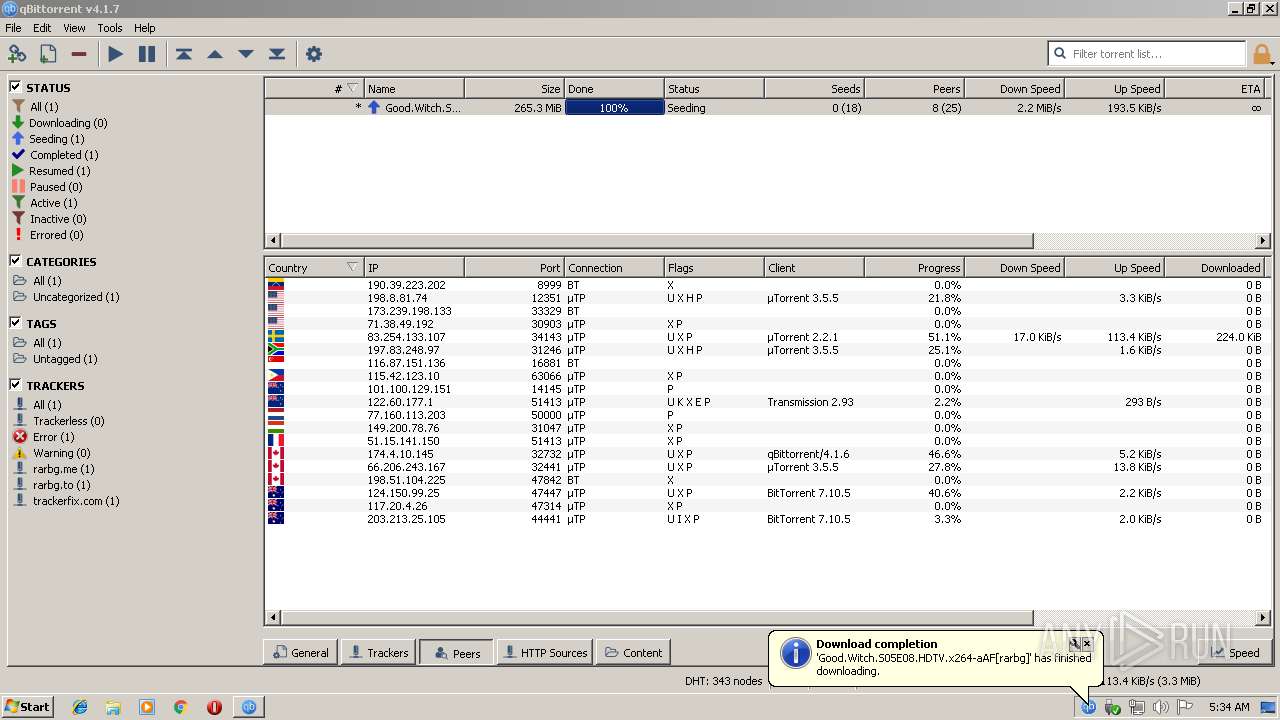Open the Tools menu
This screenshot has width=1280, height=720.
[110, 28]
